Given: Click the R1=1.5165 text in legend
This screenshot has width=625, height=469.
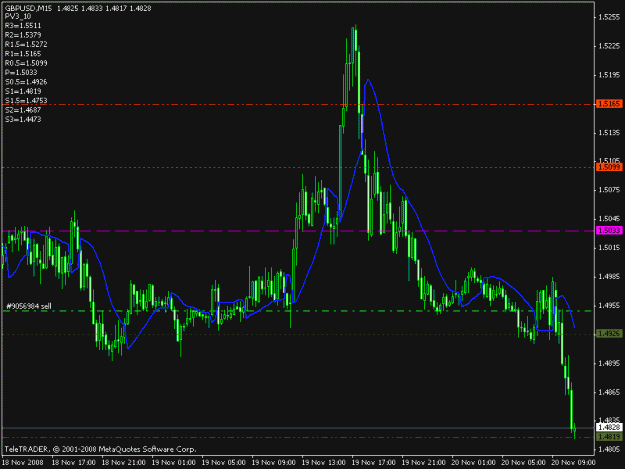Looking at the screenshot, I should 23,54.
